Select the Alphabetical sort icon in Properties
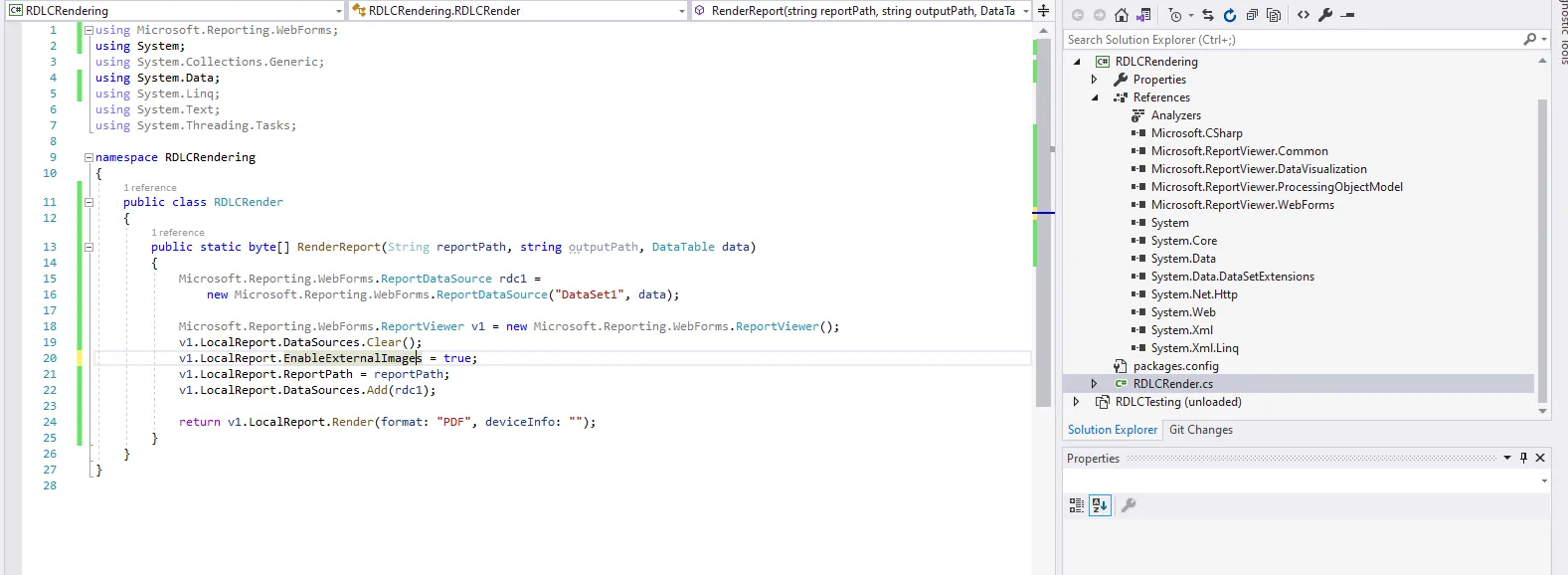The width and height of the screenshot is (1568, 575). point(1100,505)
